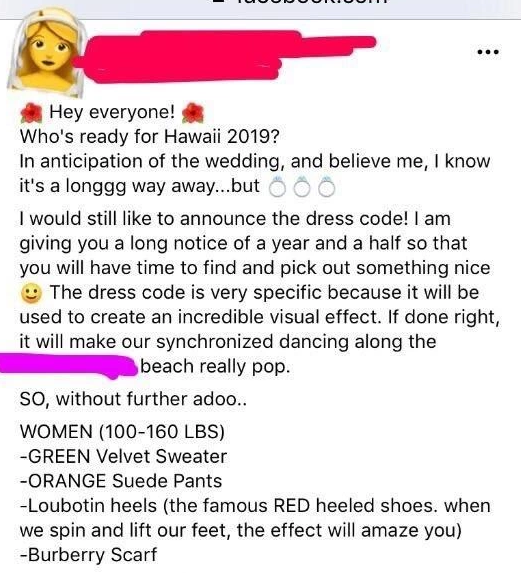Click the hibiscus emoji before "Hey everyone!"
Screen dimensions: 521x573
point(32,113)
